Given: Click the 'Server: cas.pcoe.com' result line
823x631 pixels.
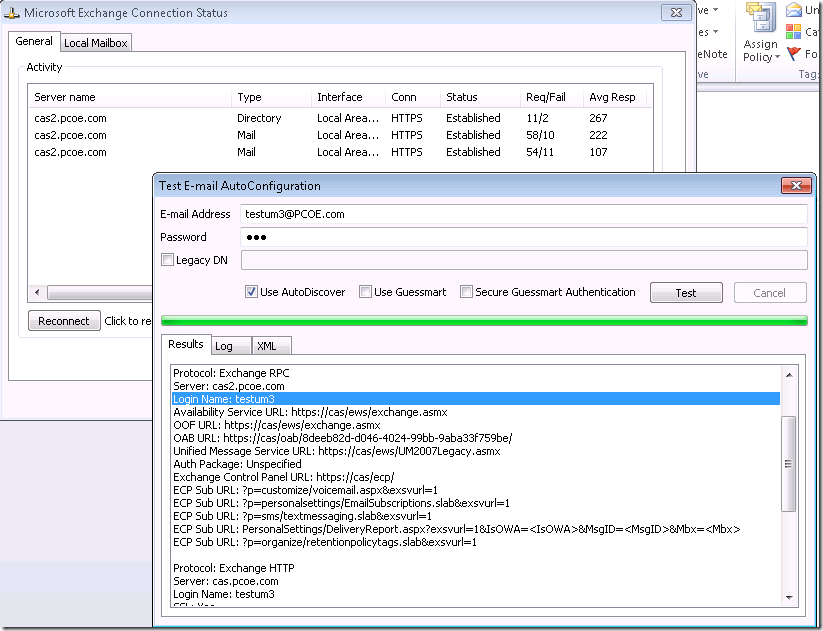Looking at the screenshot, I should [476, 581].
